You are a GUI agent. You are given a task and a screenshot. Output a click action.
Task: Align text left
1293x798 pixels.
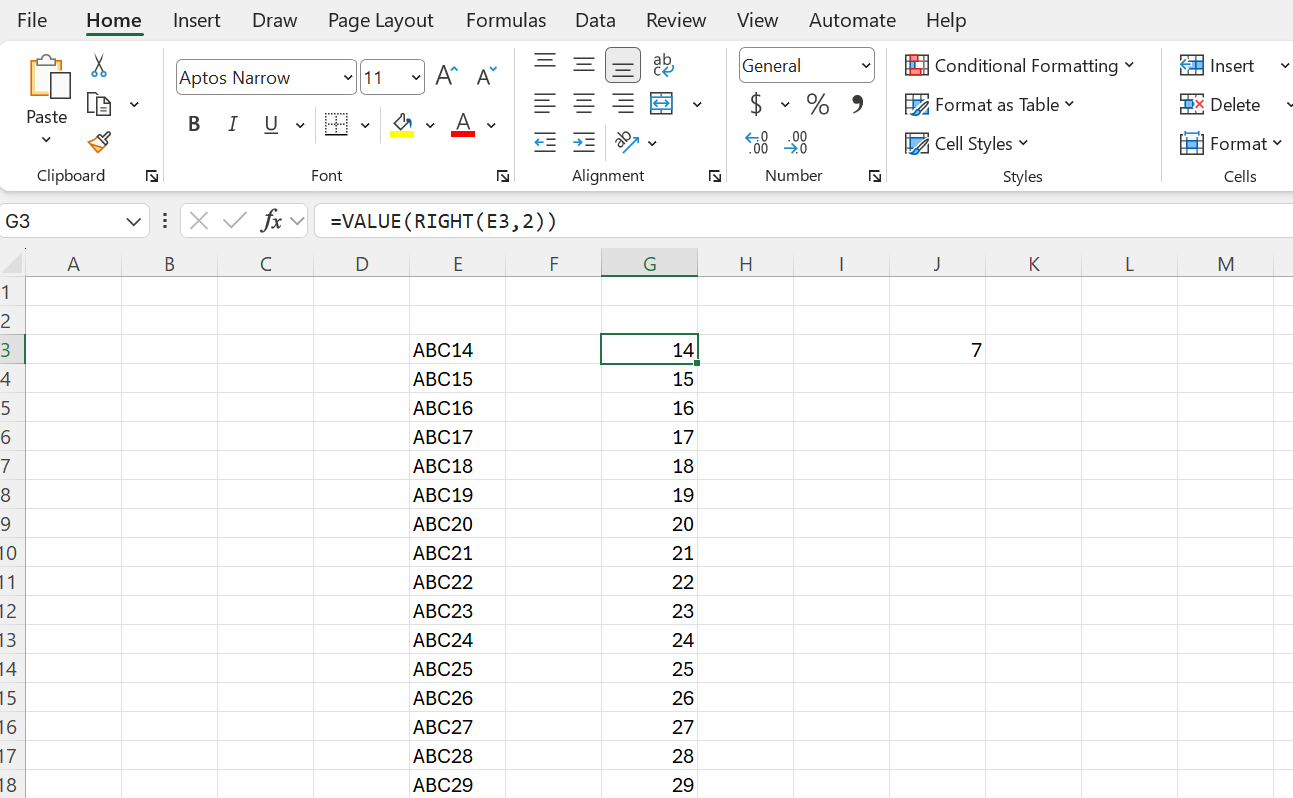tap(545, 103)
